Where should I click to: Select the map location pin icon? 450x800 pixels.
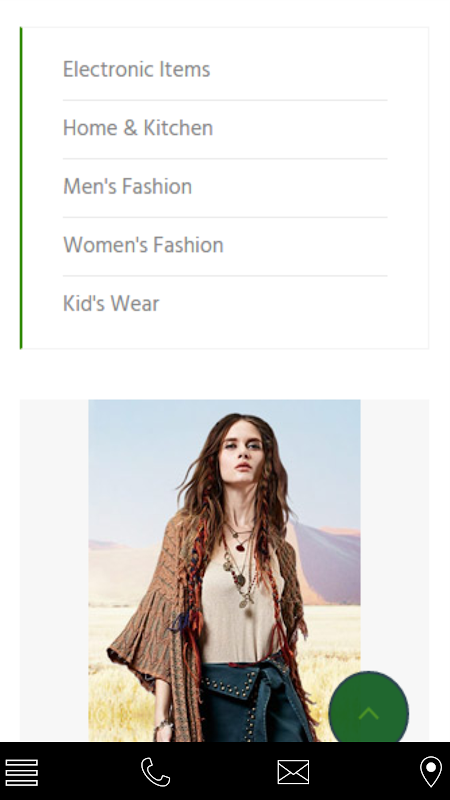pos(431,772)
